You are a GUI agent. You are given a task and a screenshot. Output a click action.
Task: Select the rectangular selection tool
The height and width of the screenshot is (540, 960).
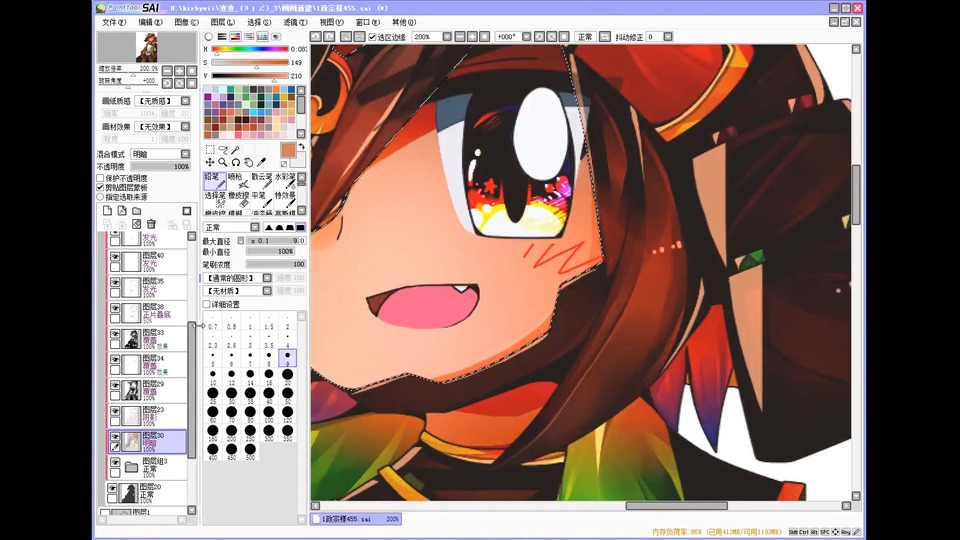[x=210, y=149]
